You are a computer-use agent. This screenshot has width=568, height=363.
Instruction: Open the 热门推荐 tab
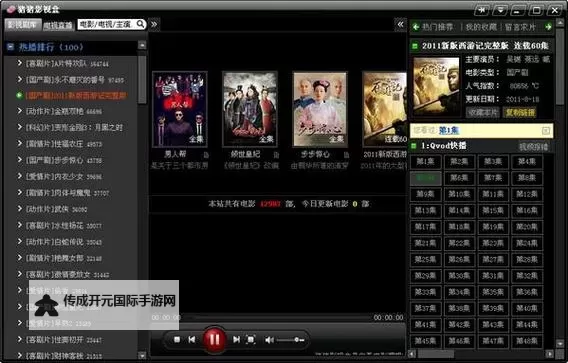point(438,27)
